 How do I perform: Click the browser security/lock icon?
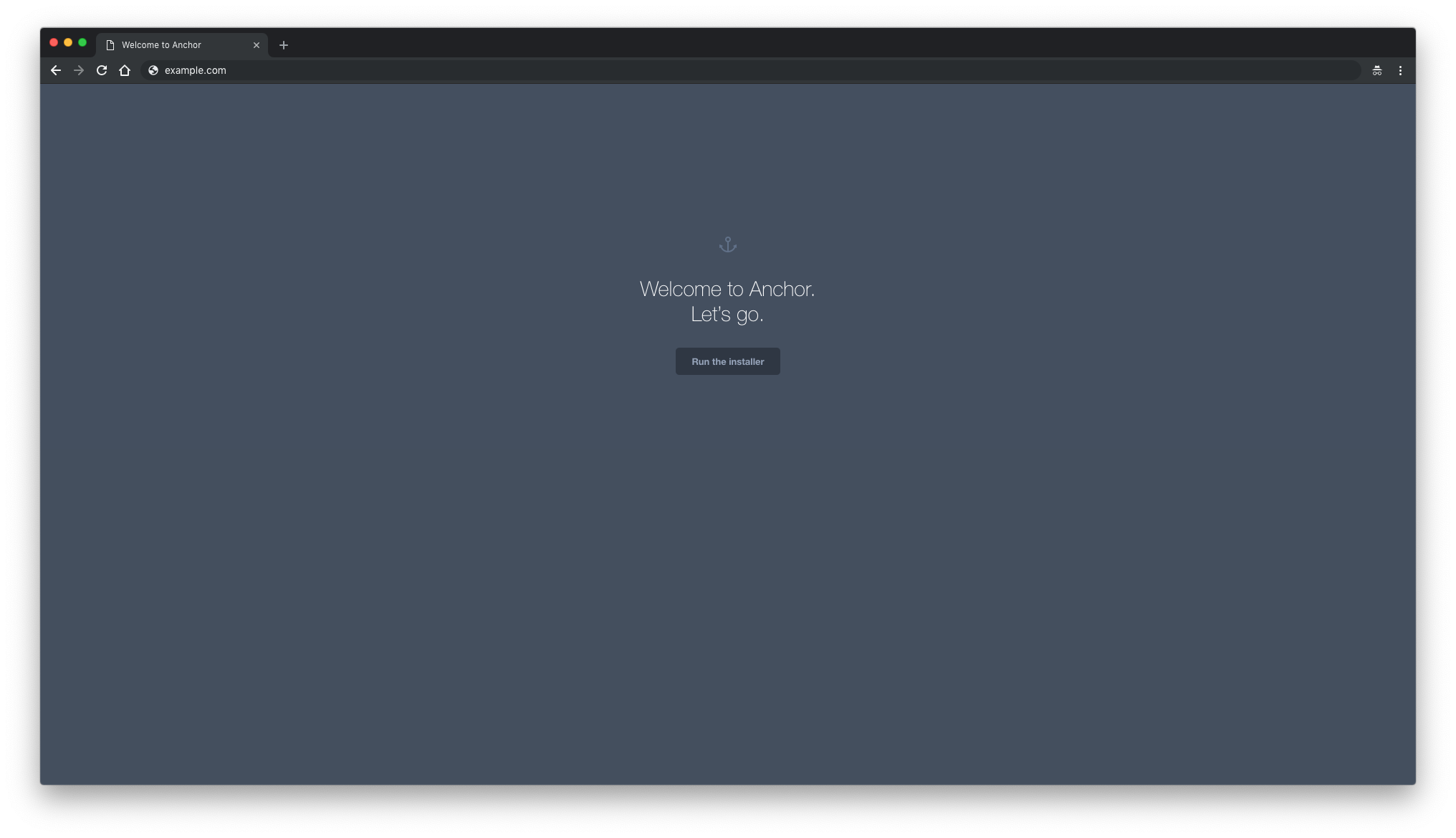tap(152, 70)
